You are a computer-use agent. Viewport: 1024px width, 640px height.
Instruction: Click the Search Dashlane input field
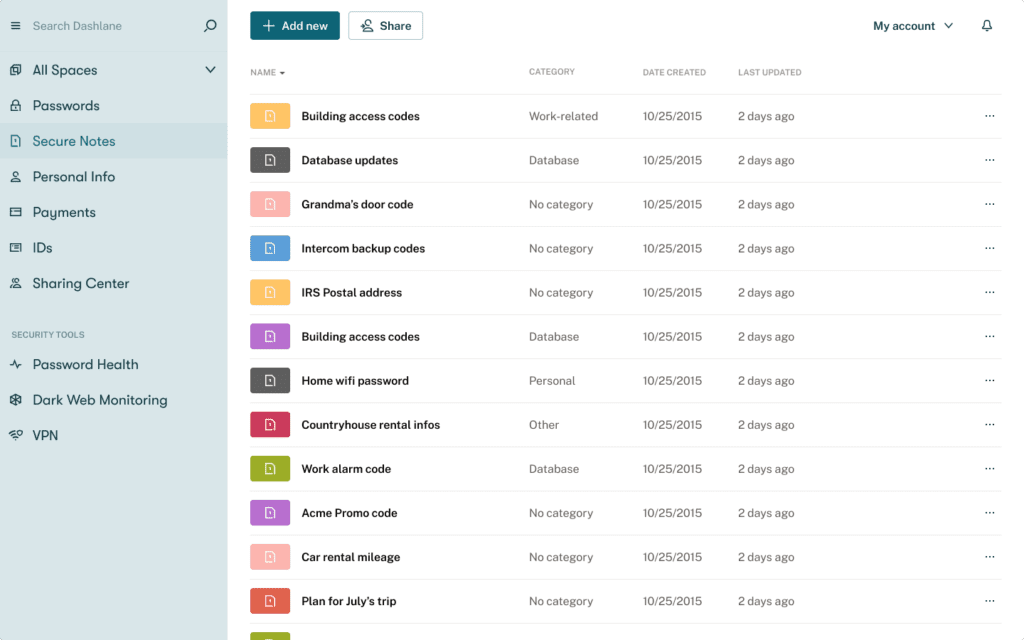pos(110,25)
